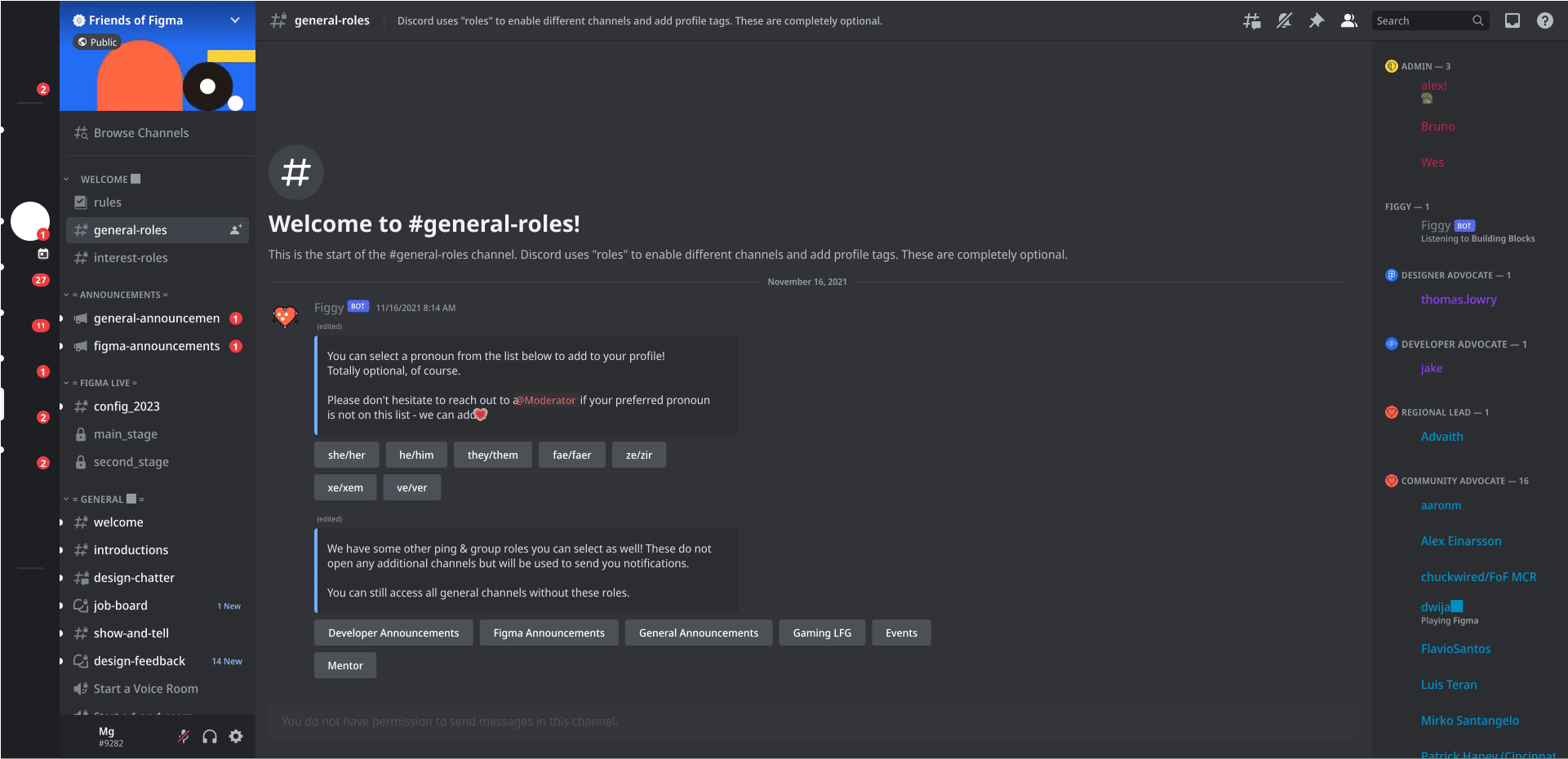The image size is (1568, 759).
Task: Select Events role
Action: [901, 632]
